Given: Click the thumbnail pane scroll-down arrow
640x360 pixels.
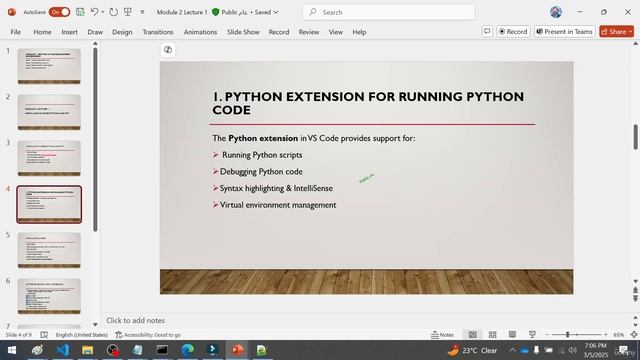Looking at the screenshot, I should coord(95,324).
